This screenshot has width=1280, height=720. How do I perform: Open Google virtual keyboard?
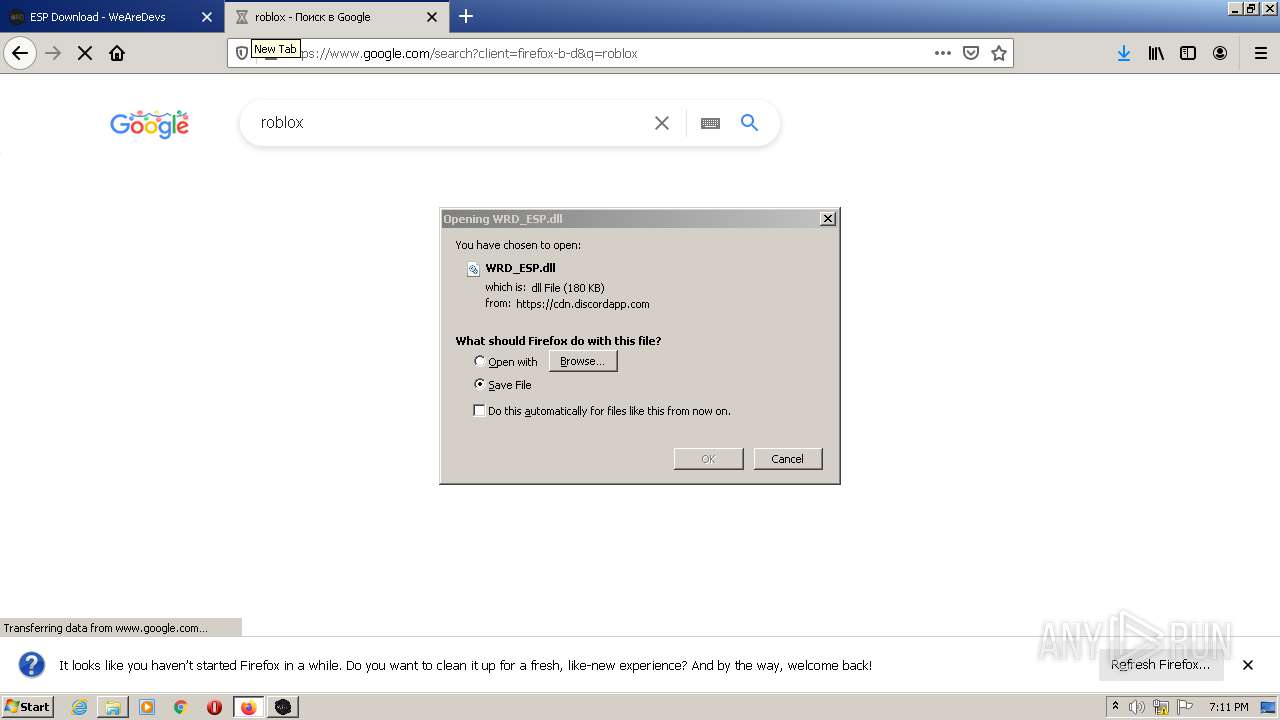[711, 123]
